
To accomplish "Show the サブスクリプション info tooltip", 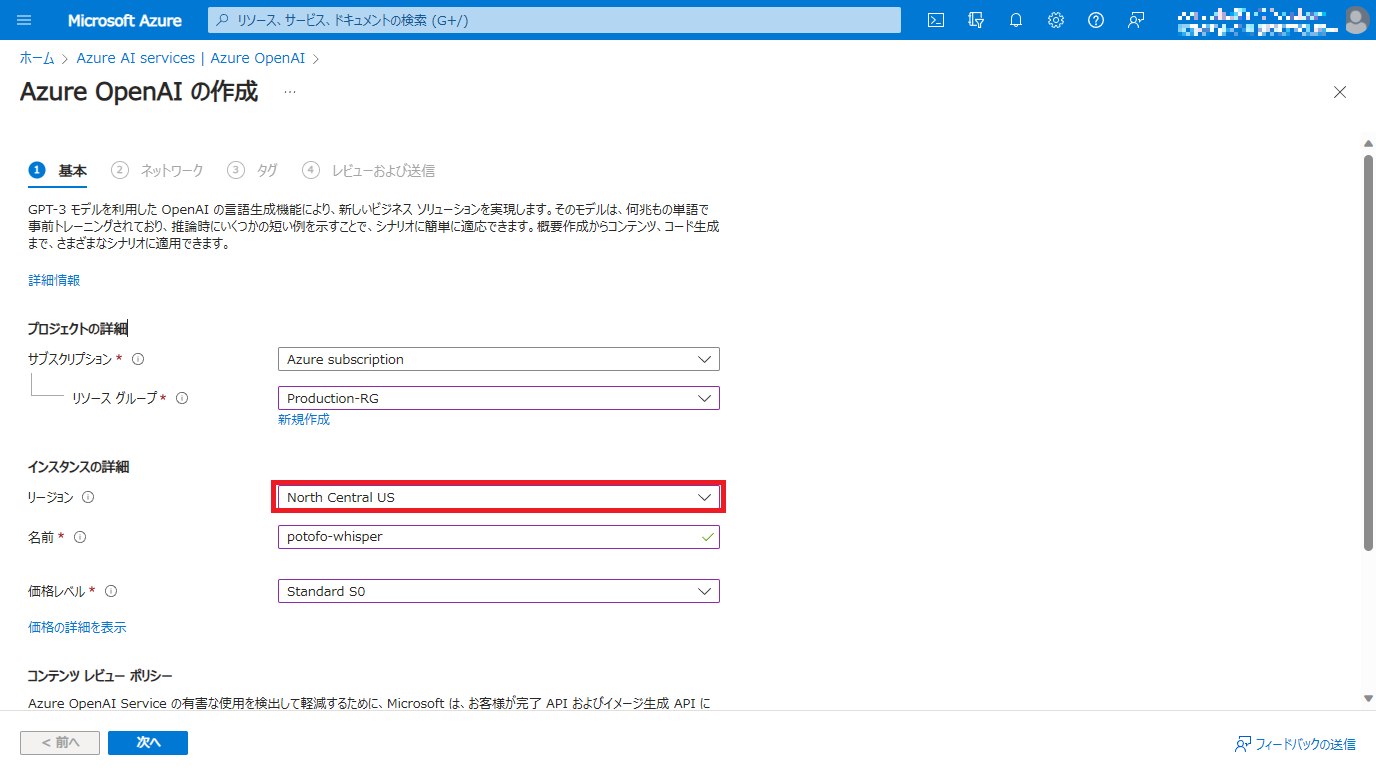I will [x=139, y=358].
